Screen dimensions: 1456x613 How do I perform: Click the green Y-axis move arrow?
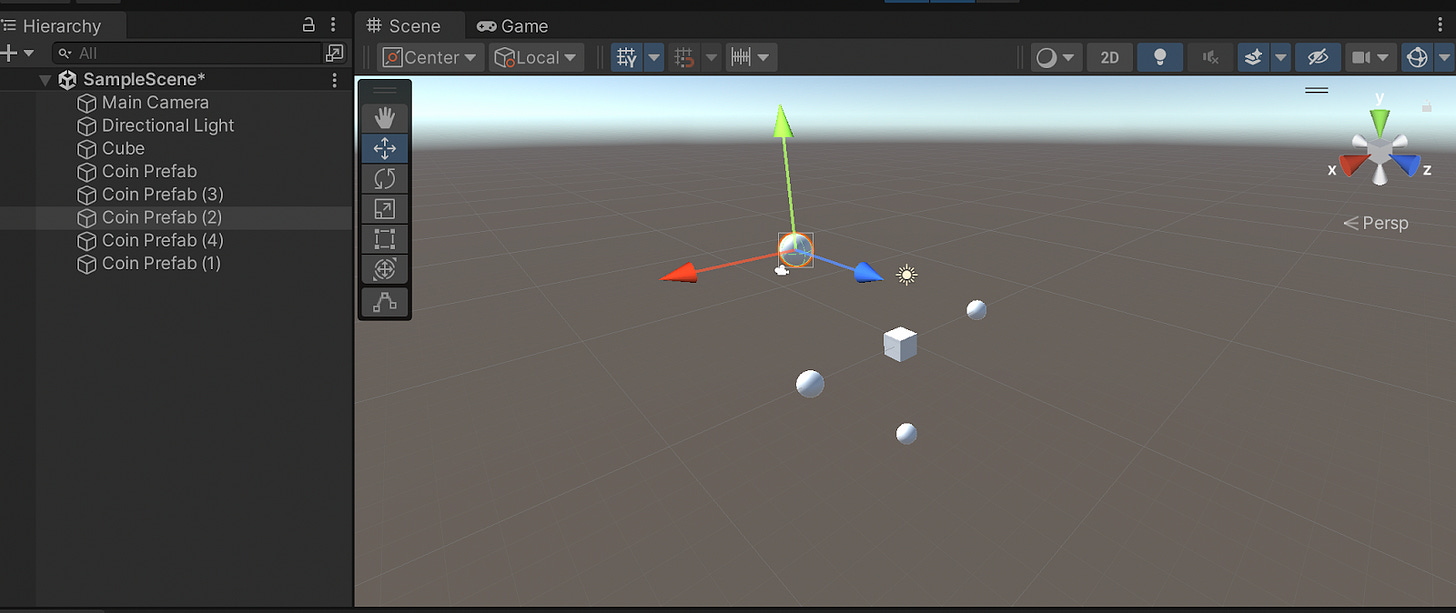(x=783, y=121)
